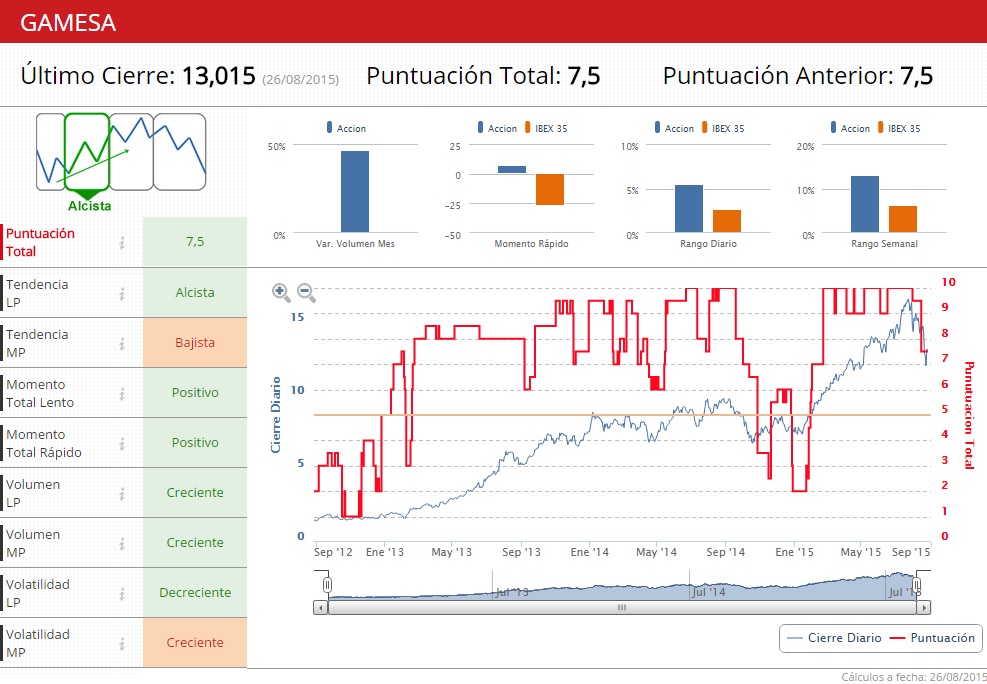Open info icon for Volatilidad MP row

point(122,644)
